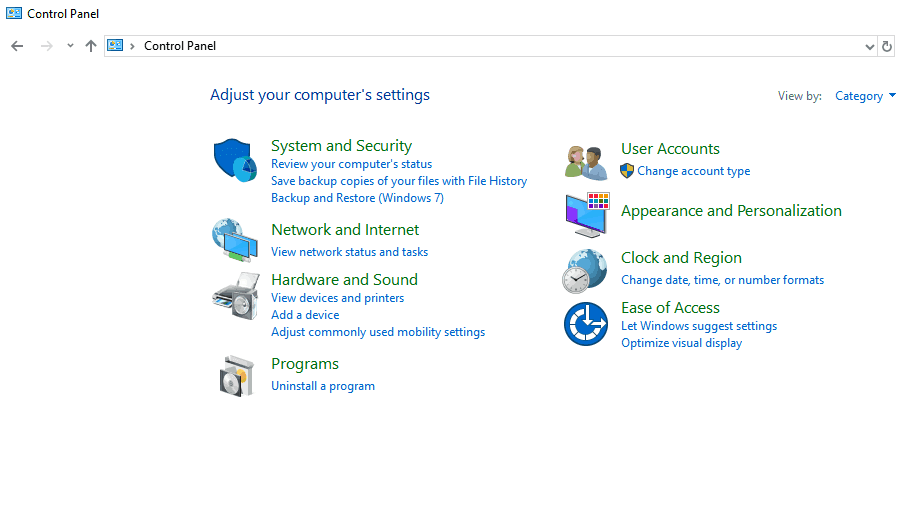Open the Programs disc icon
The image size is (906, 511).
click(237, 375)
